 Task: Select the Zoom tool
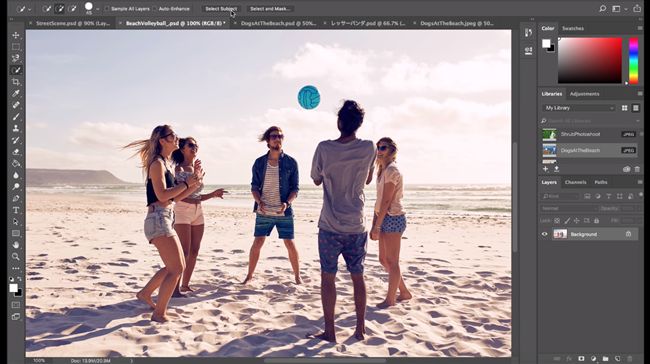pyautogui.click(x=16, y=257)
